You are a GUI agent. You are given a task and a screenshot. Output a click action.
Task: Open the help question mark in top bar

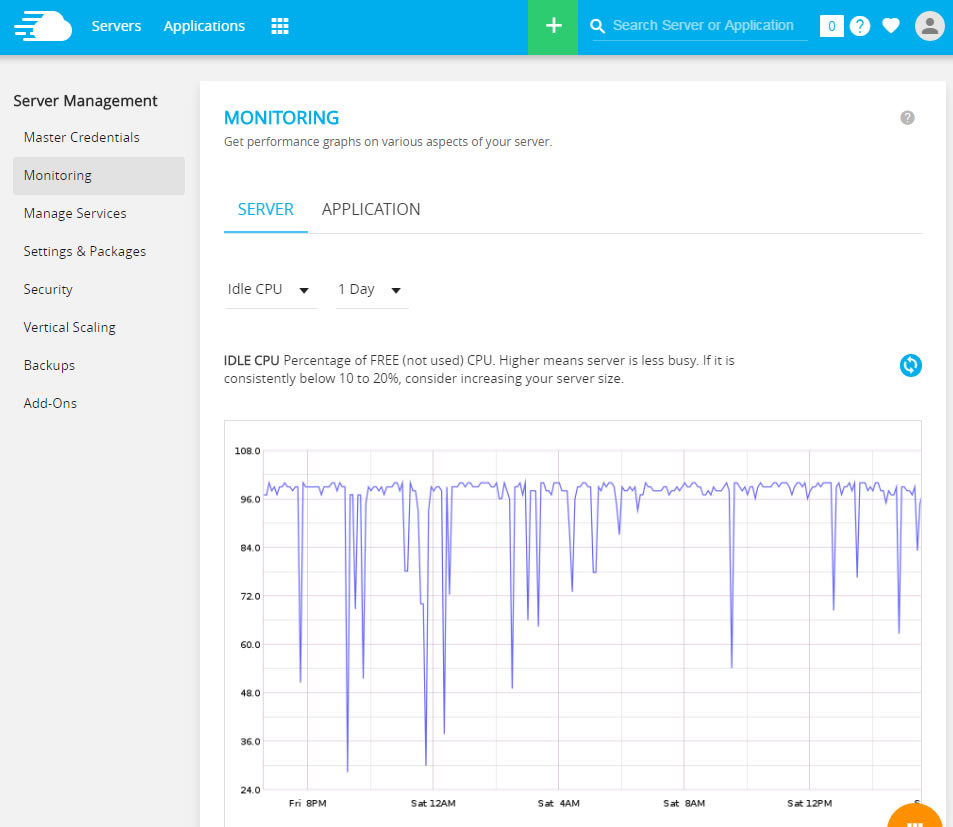pos(859,26)
